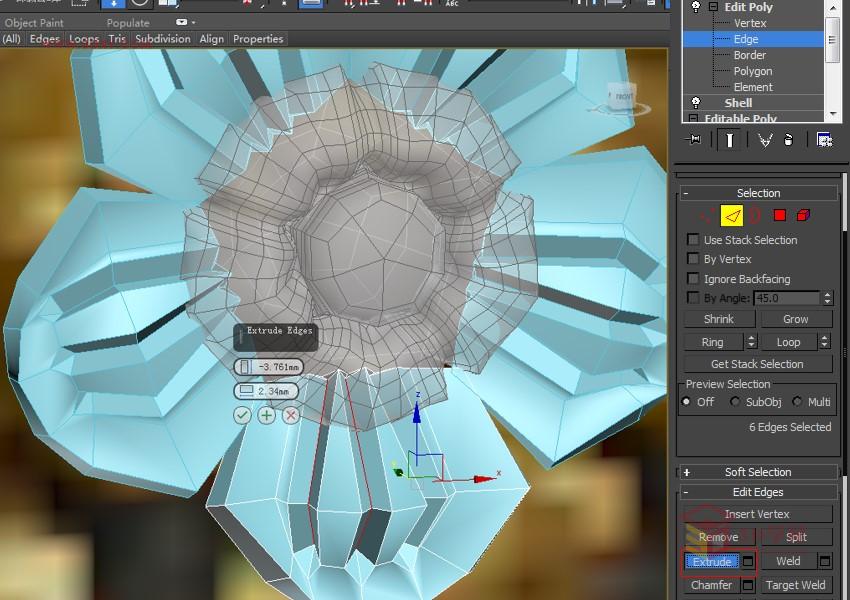Select the Element sub-object cube icon
Screen dimensions: 850x600
tap(803, 214)
